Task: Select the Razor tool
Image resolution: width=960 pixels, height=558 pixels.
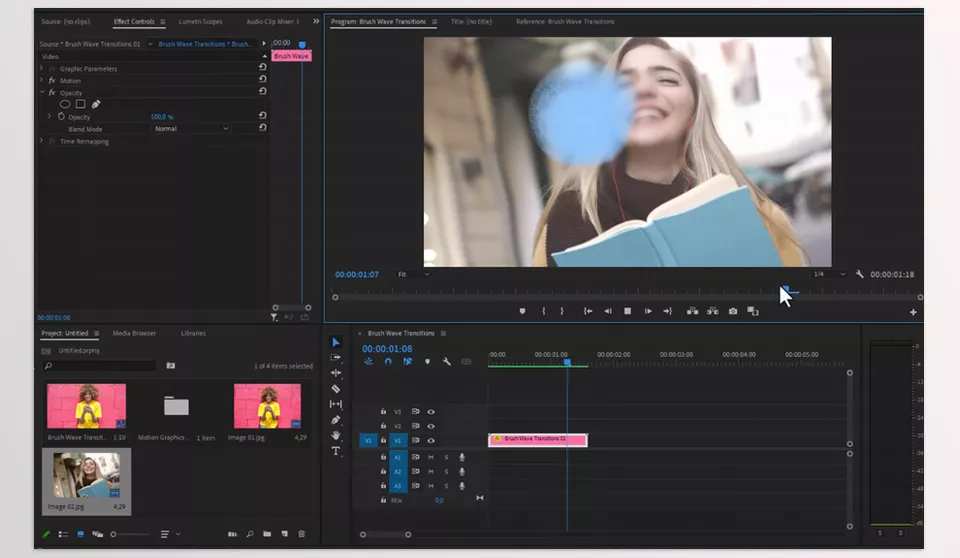Action: click(336, 388)
